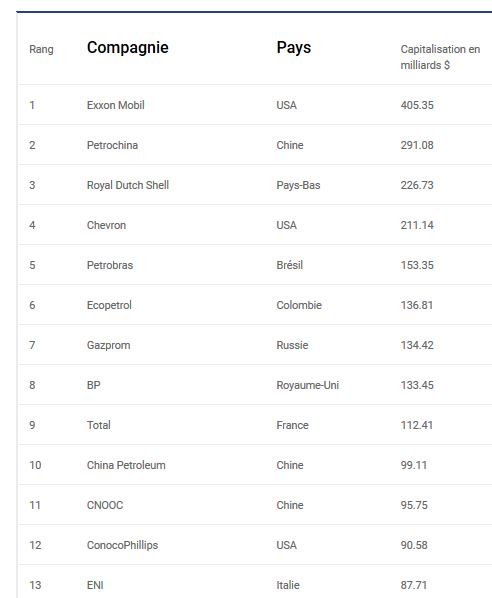
Task: Click the CNOOC company cell
Action: 105,505
